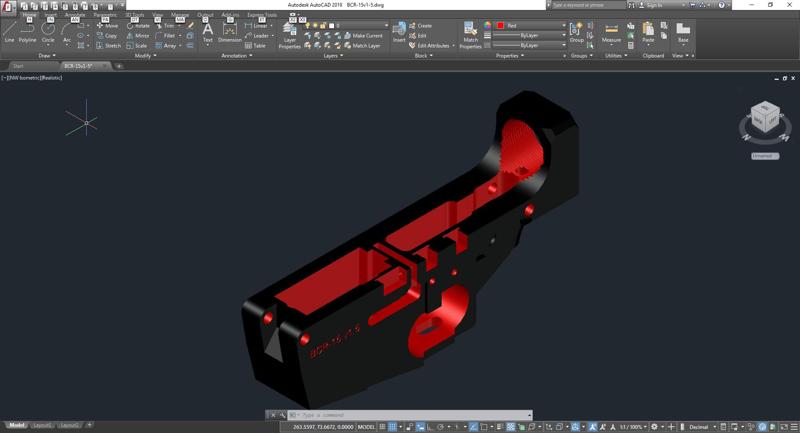800x433 pixels.
Task: Click the Linear dimension button
Action: (x=258, y=26)
